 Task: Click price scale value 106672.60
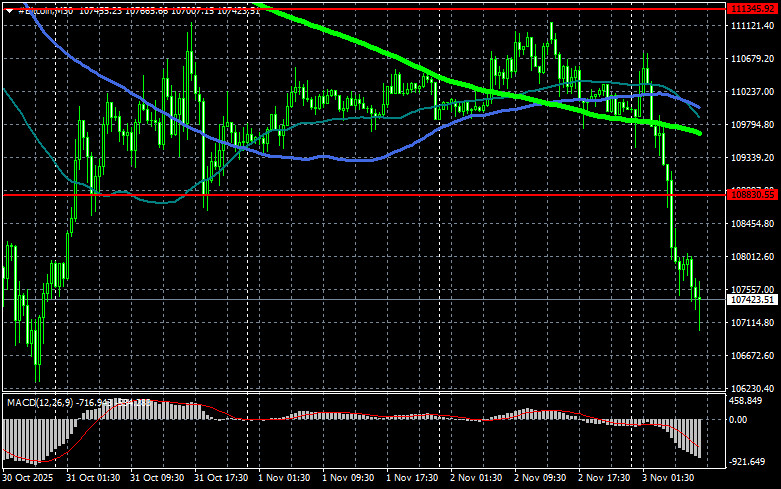752,356
